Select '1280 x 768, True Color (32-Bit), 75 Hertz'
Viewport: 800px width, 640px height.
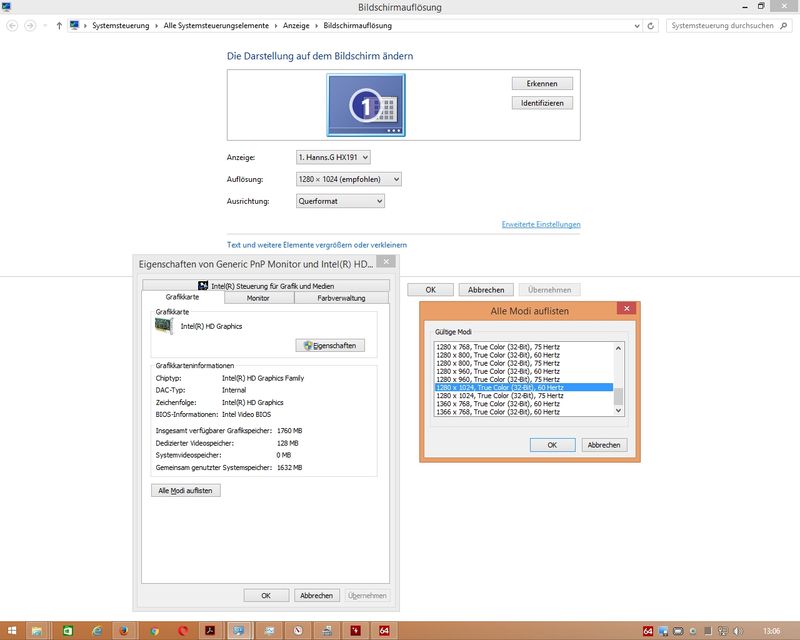(x=524, y=347)
